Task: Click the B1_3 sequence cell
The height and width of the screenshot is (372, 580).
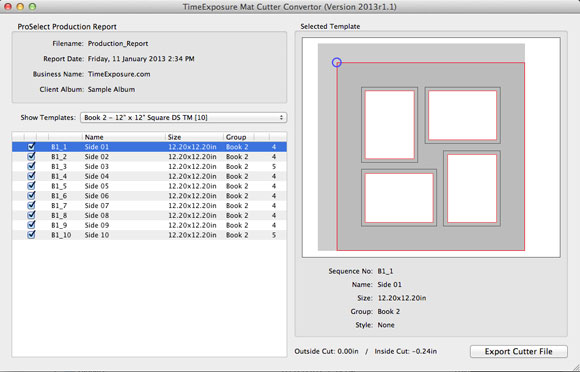Action: (x=59, y=166)
